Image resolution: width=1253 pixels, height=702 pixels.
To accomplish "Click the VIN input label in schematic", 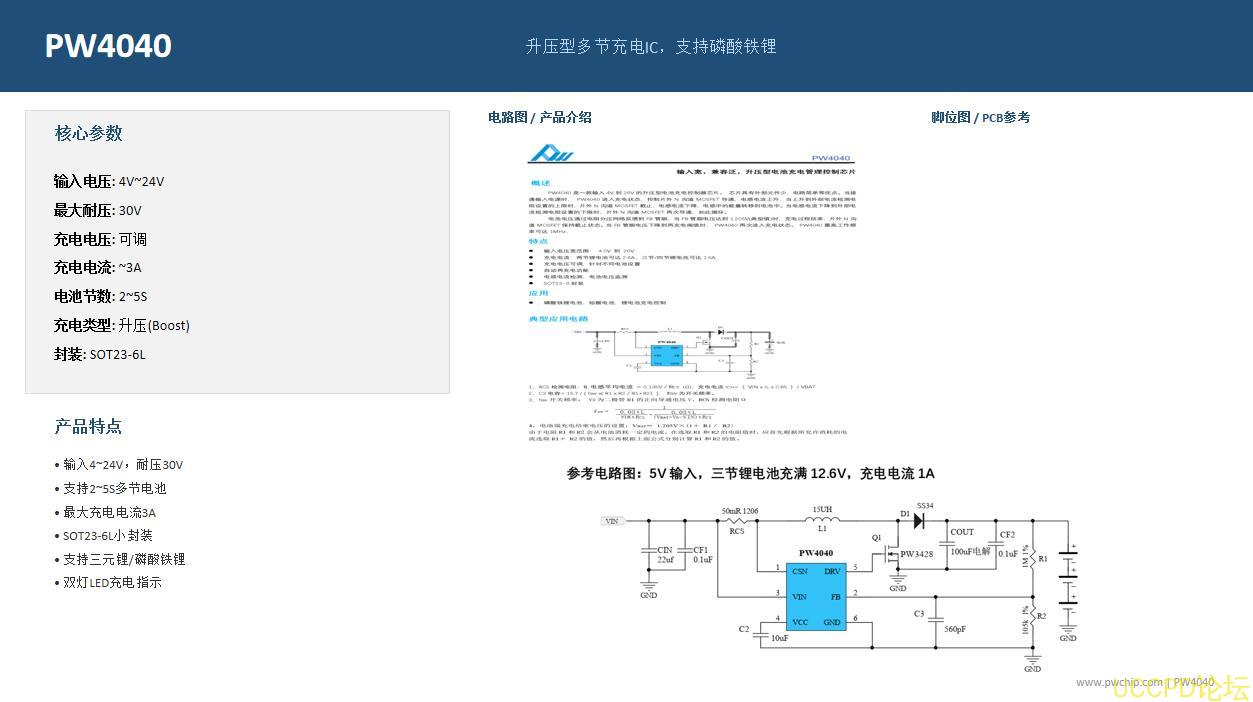I will [612, 521].
